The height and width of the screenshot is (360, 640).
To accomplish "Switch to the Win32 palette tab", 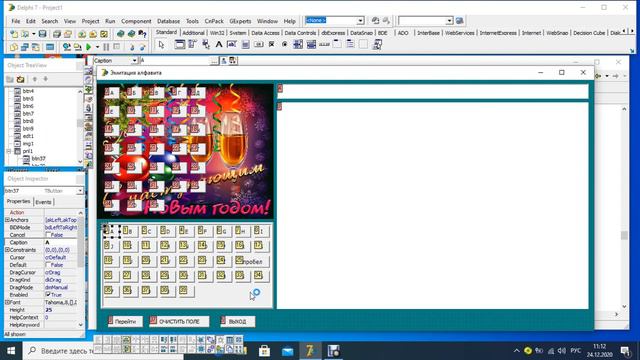I will click(x=217, y=33).
